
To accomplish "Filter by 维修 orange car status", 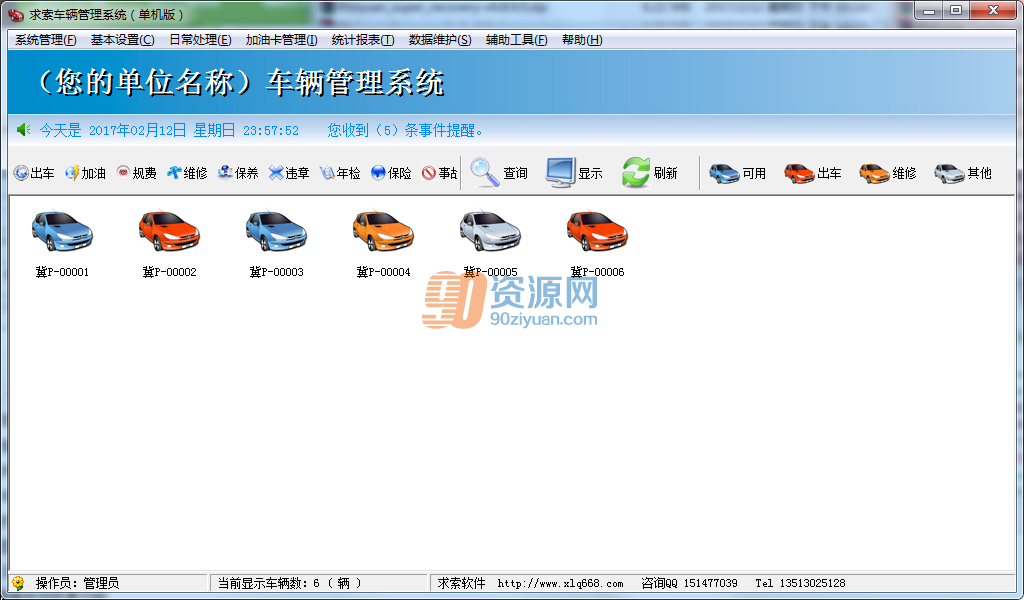I will pos(888,173).
